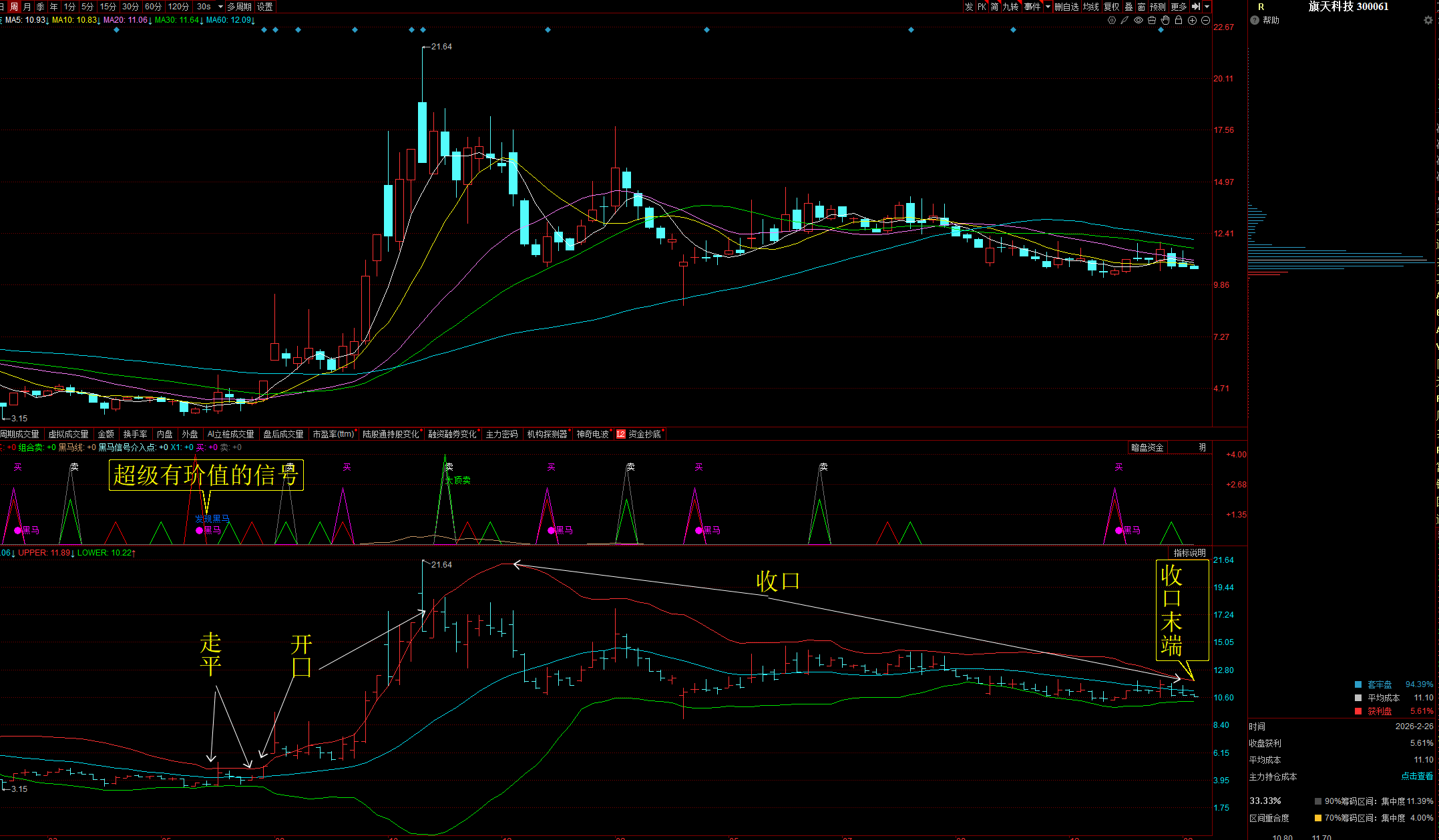Select the 换手率 indicator tab
This screenshot has height=840, width=1439.
[135, 434]
